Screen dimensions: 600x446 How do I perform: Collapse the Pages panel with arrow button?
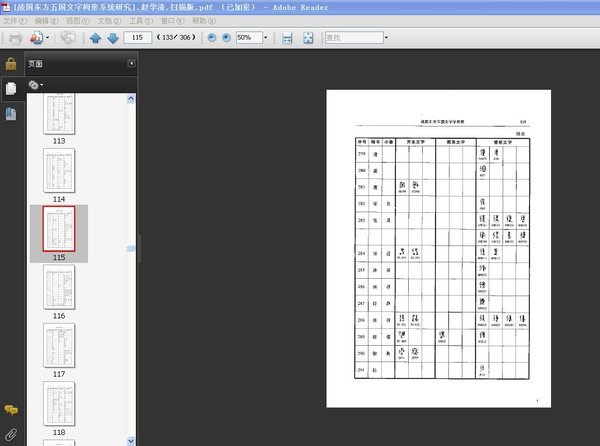pos(131,63)
